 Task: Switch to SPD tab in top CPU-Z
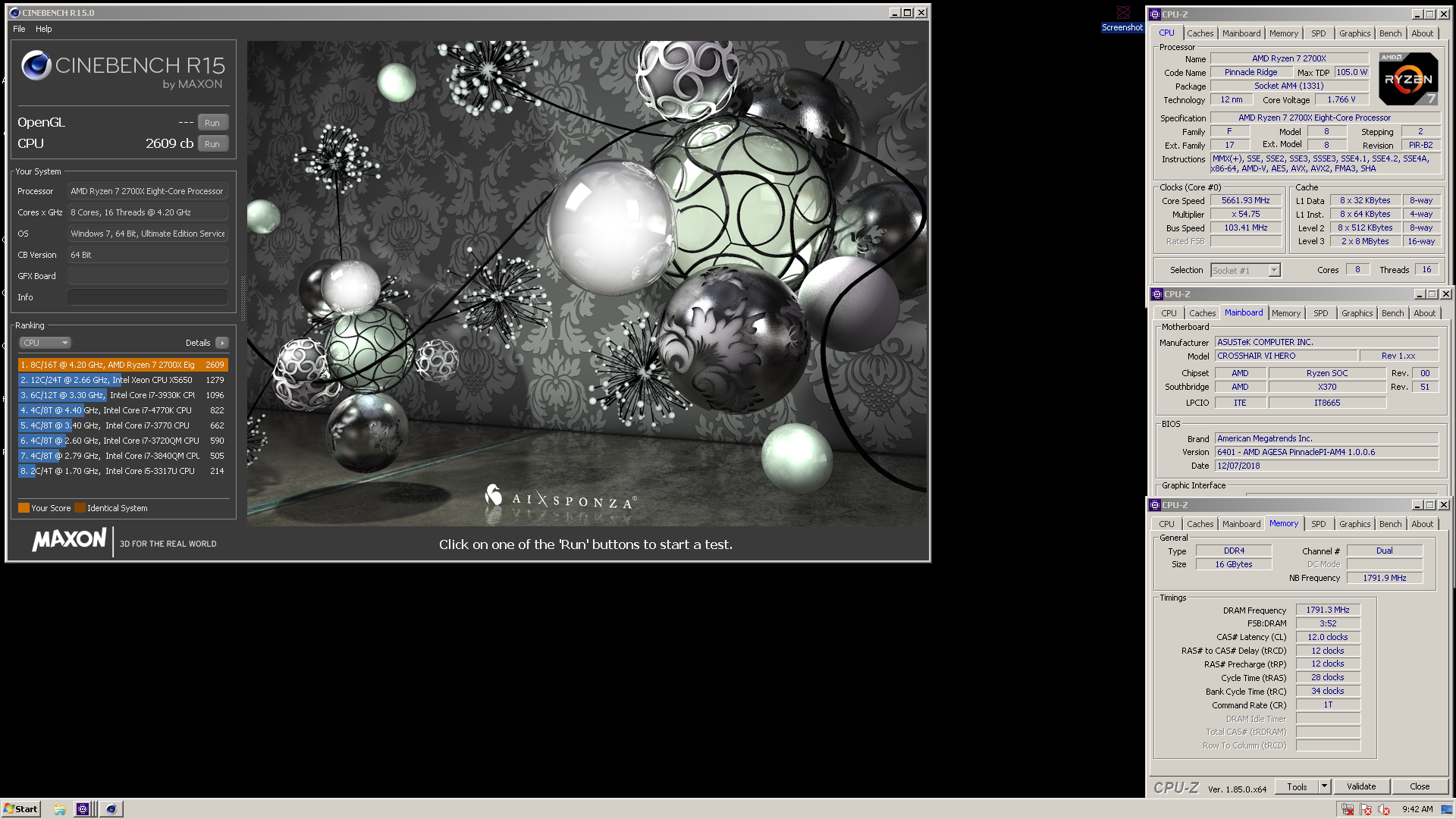1318,33
